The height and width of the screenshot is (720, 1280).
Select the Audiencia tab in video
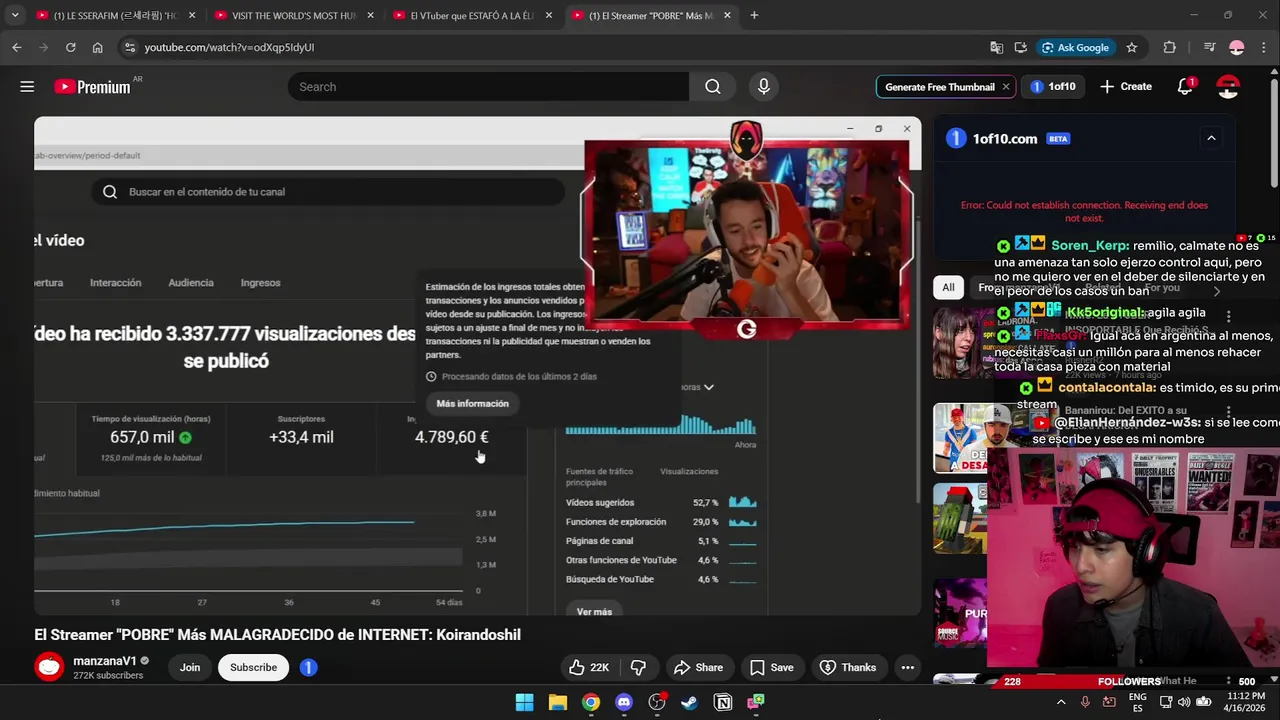pyautogui.click(x=191, y=283)
